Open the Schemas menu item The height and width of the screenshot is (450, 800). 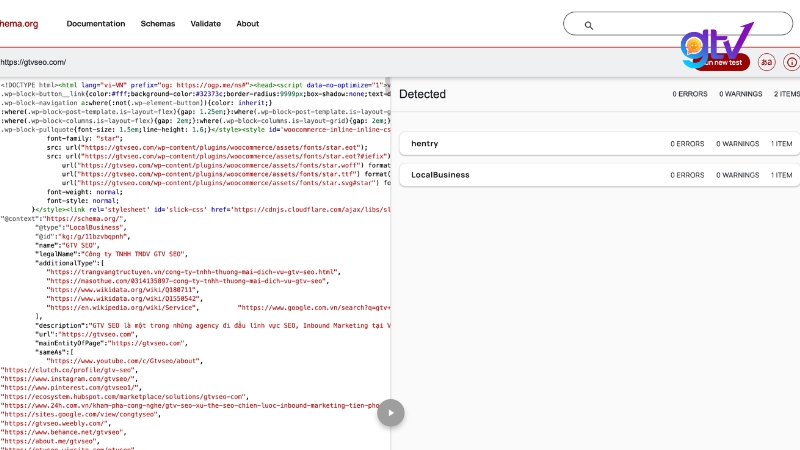tap(157, 23)
